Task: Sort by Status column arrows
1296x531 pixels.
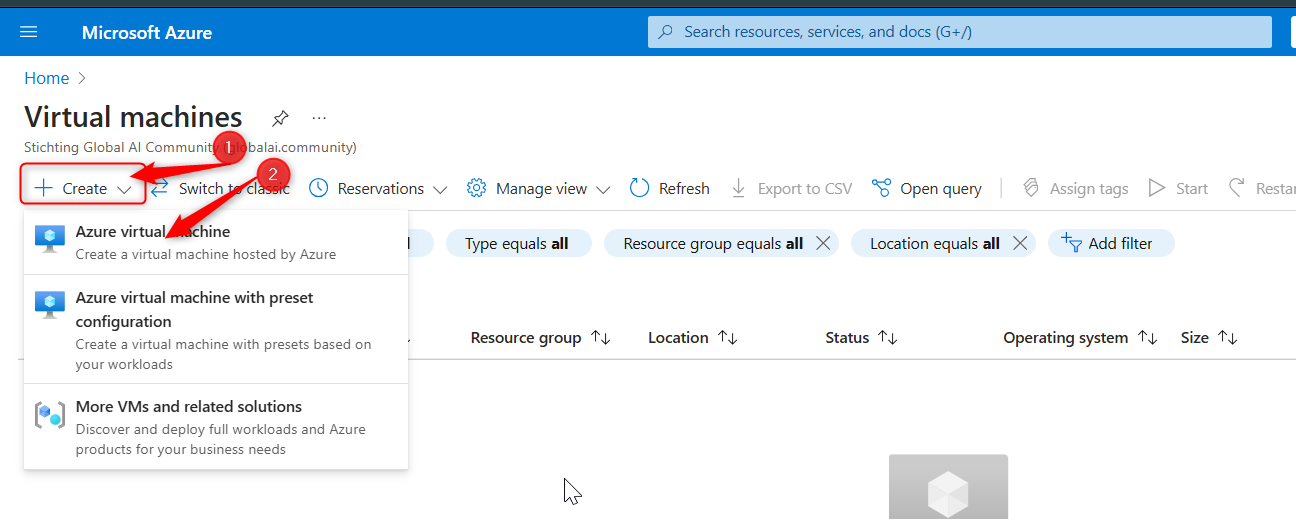Action: [x=887, y=338]
